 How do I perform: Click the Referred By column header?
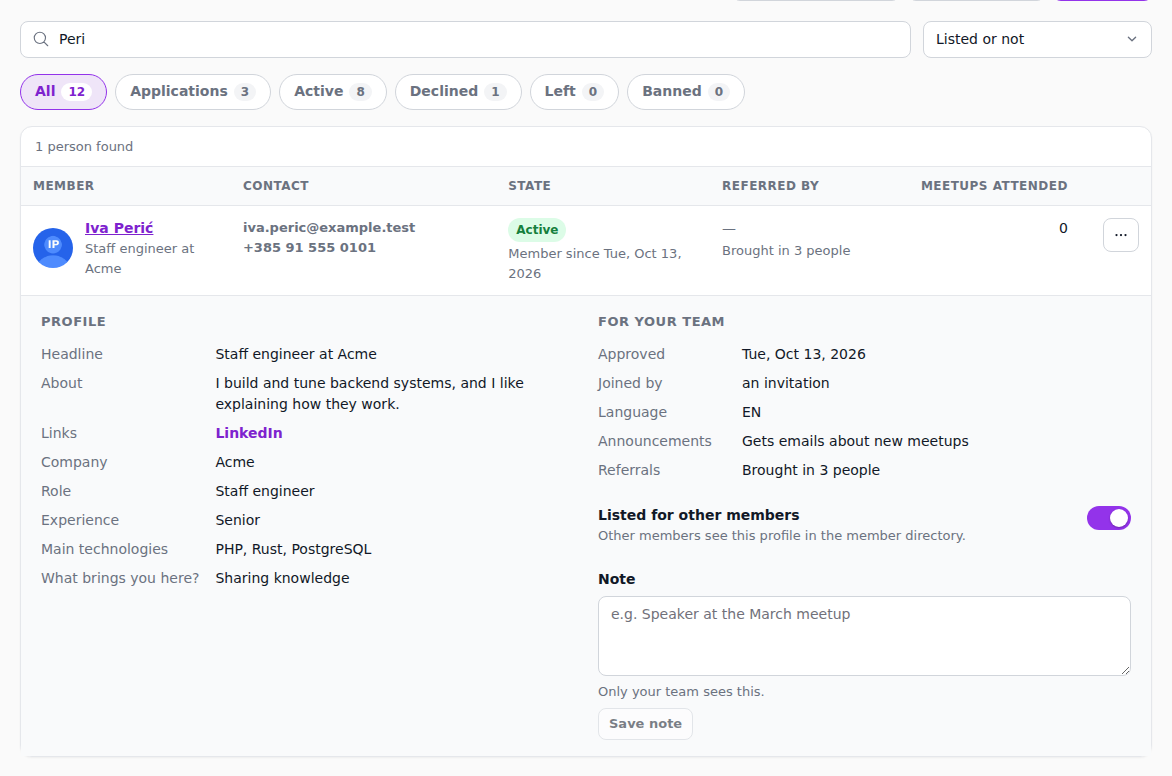coord(770,185)
